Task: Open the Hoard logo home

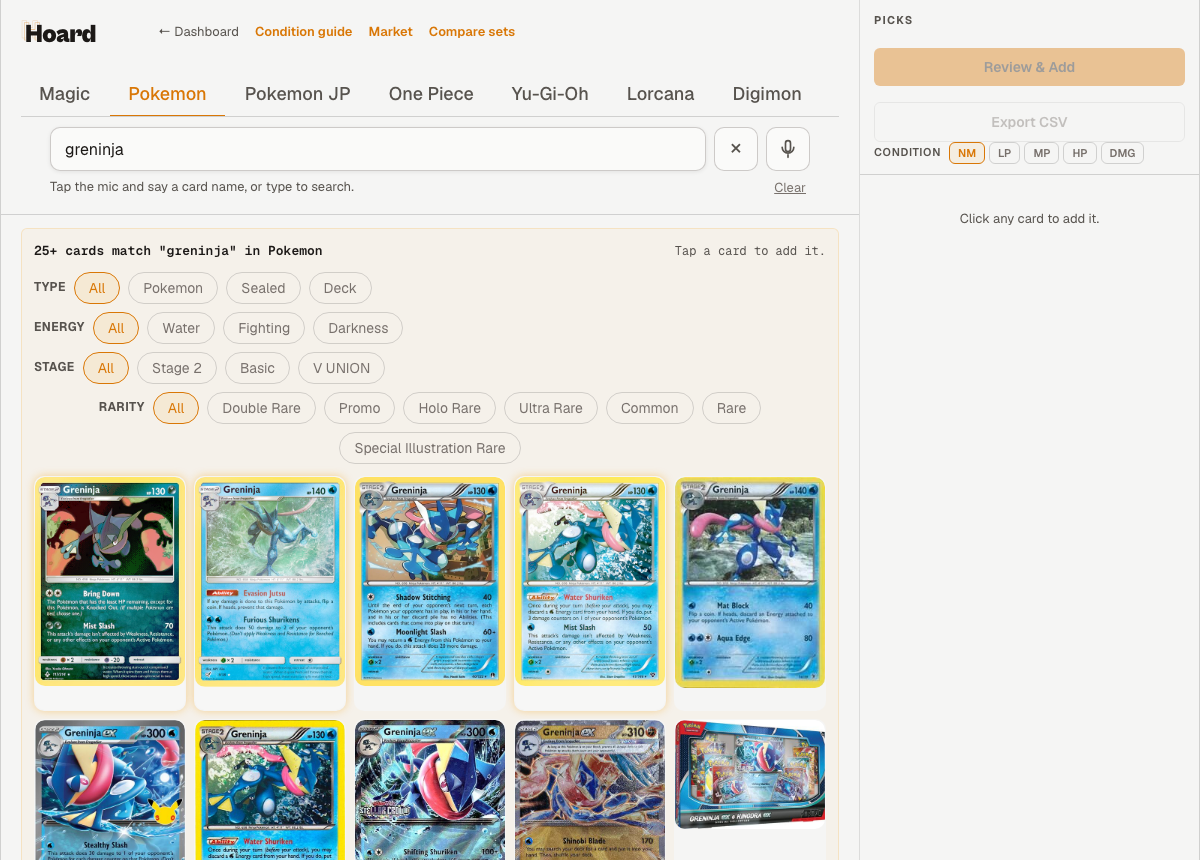Action: pos(60,33)
